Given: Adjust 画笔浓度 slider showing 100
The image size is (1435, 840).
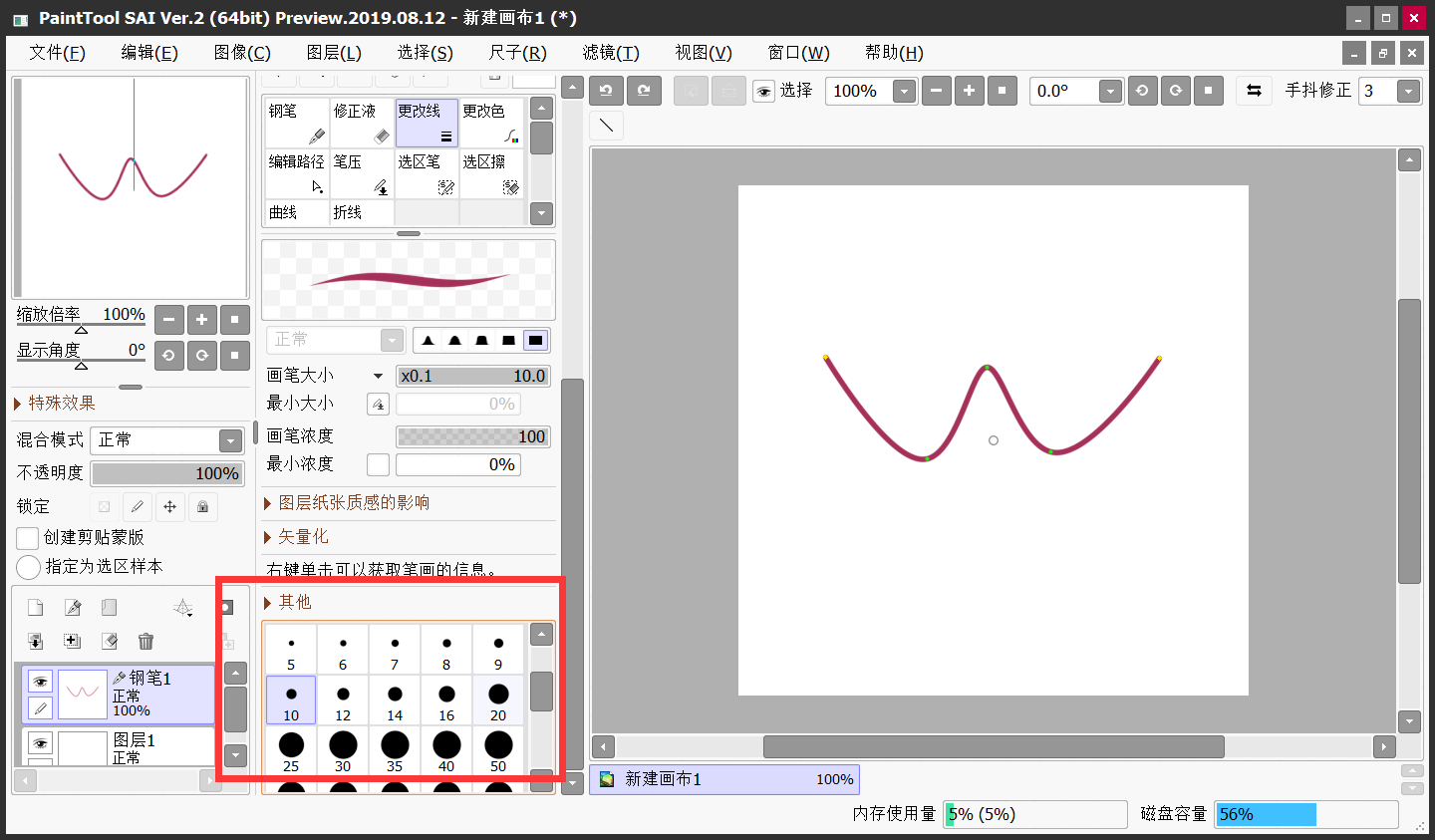Looking at the screenshot, I should click(473, 436).
